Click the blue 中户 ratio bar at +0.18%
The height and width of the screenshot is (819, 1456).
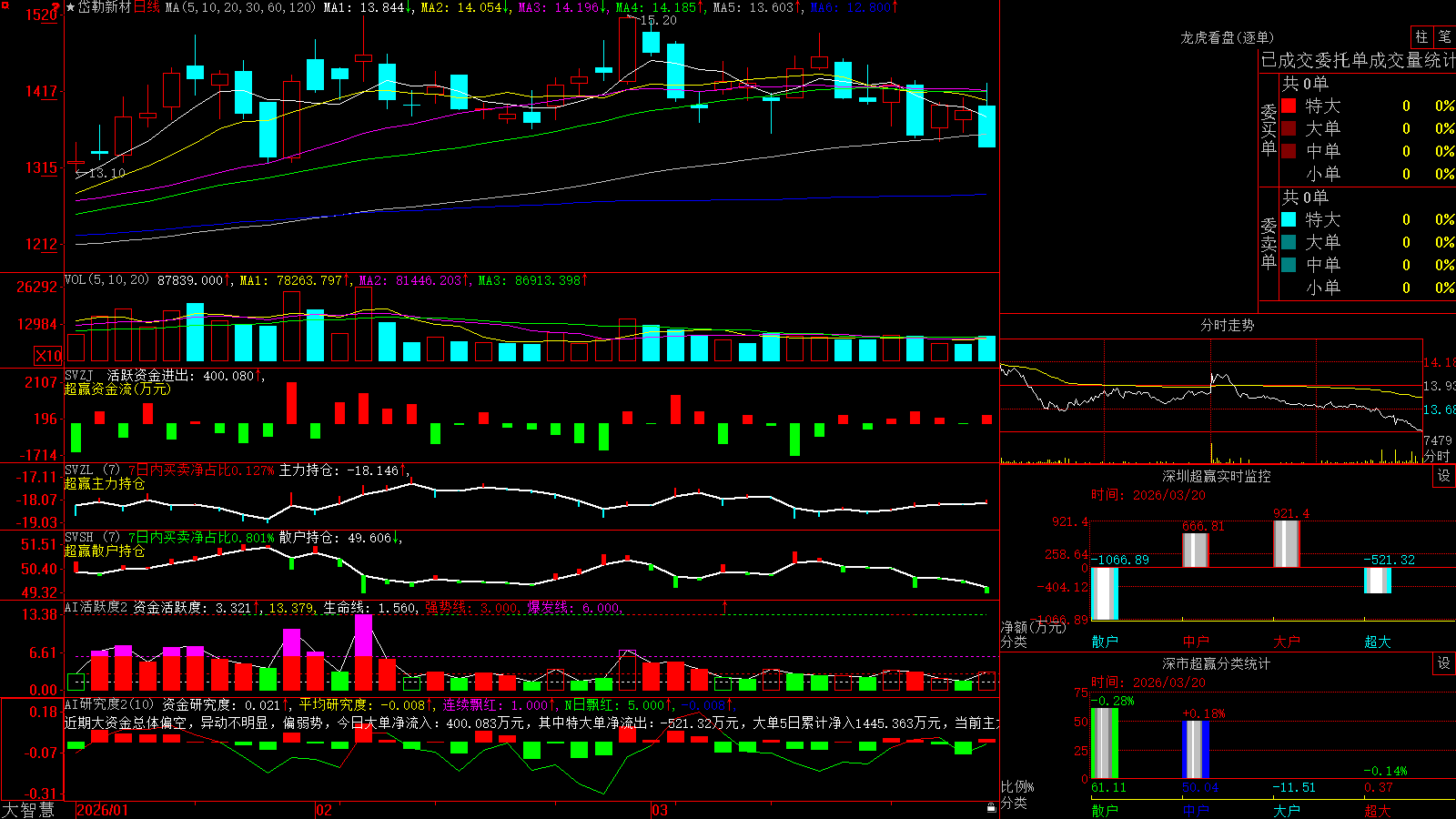[x=1196, y=749]
